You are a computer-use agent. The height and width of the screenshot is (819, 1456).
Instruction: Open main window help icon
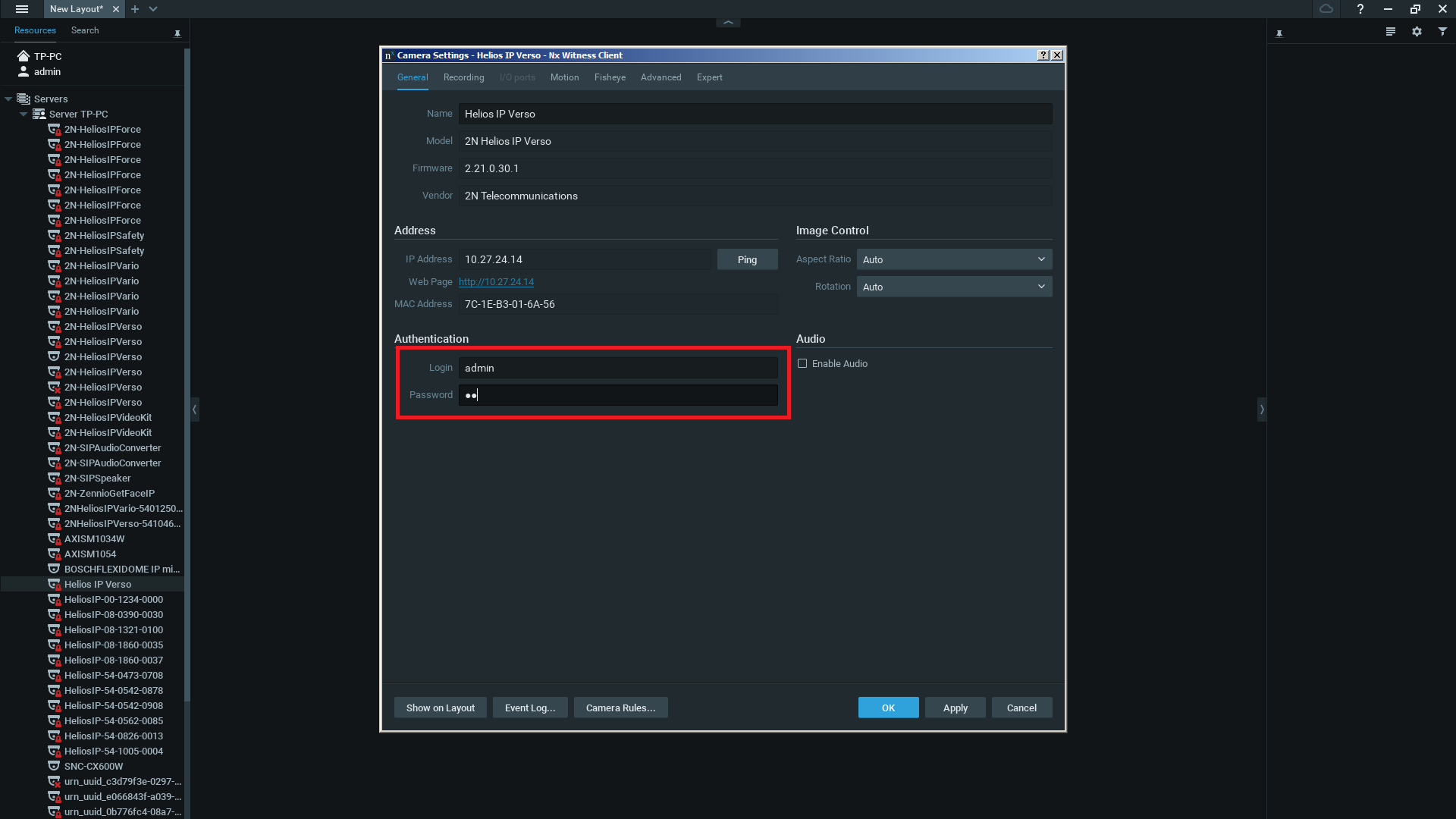click(x=1360, y=9)
